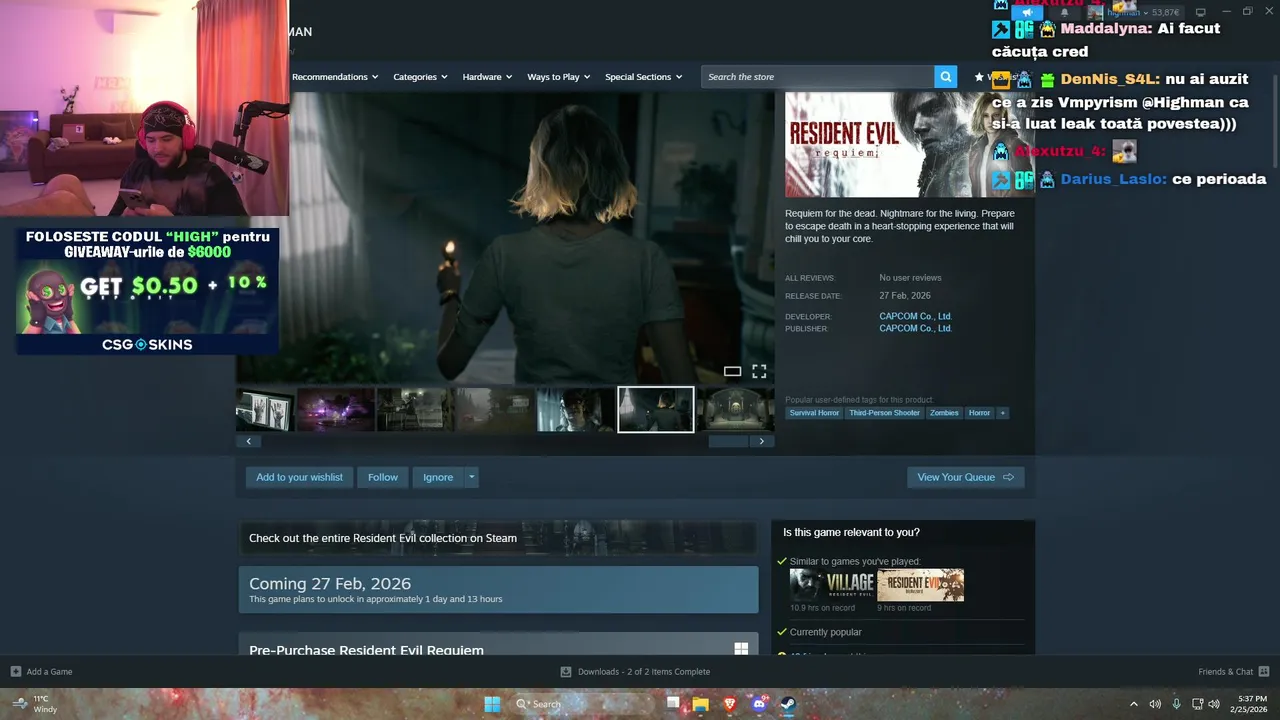Open the second CAPCOM Co., Ltd. publisher link
Screen dimensions: 1280x720
tap(915, 328)
